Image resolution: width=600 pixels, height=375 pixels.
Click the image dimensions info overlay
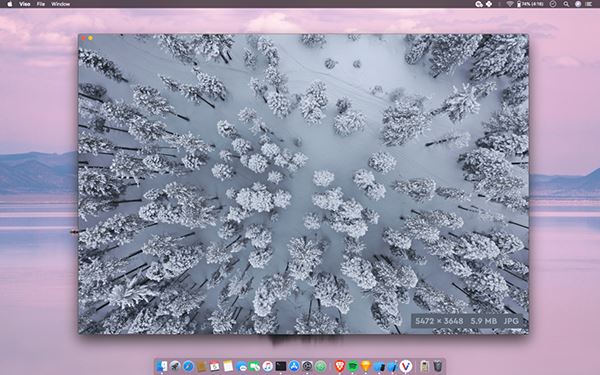[467, 321]
